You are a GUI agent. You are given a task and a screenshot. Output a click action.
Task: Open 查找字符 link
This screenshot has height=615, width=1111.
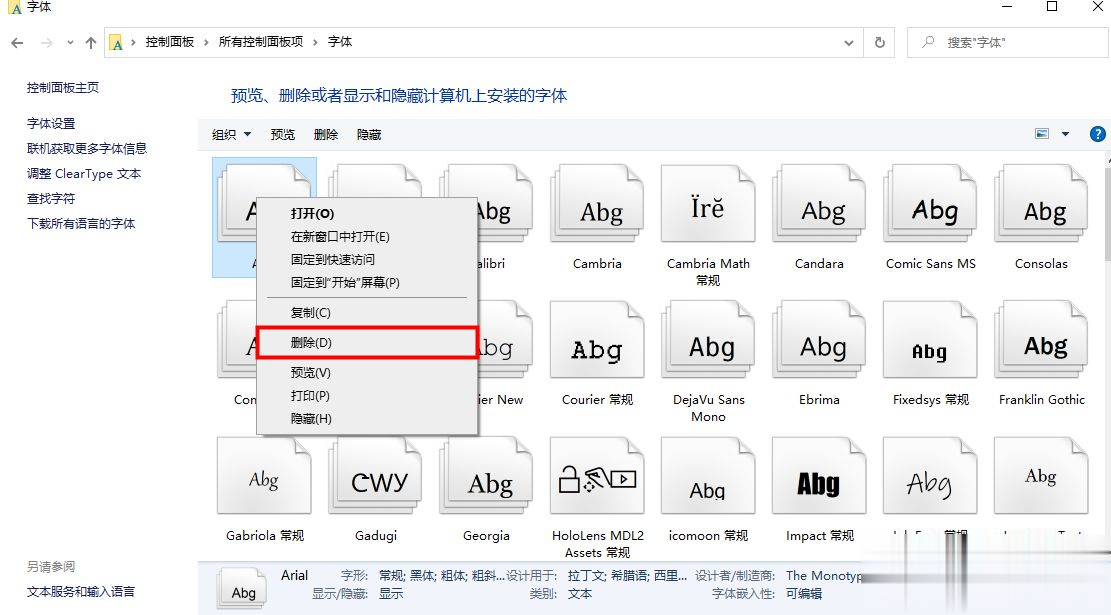pos(51,198)
